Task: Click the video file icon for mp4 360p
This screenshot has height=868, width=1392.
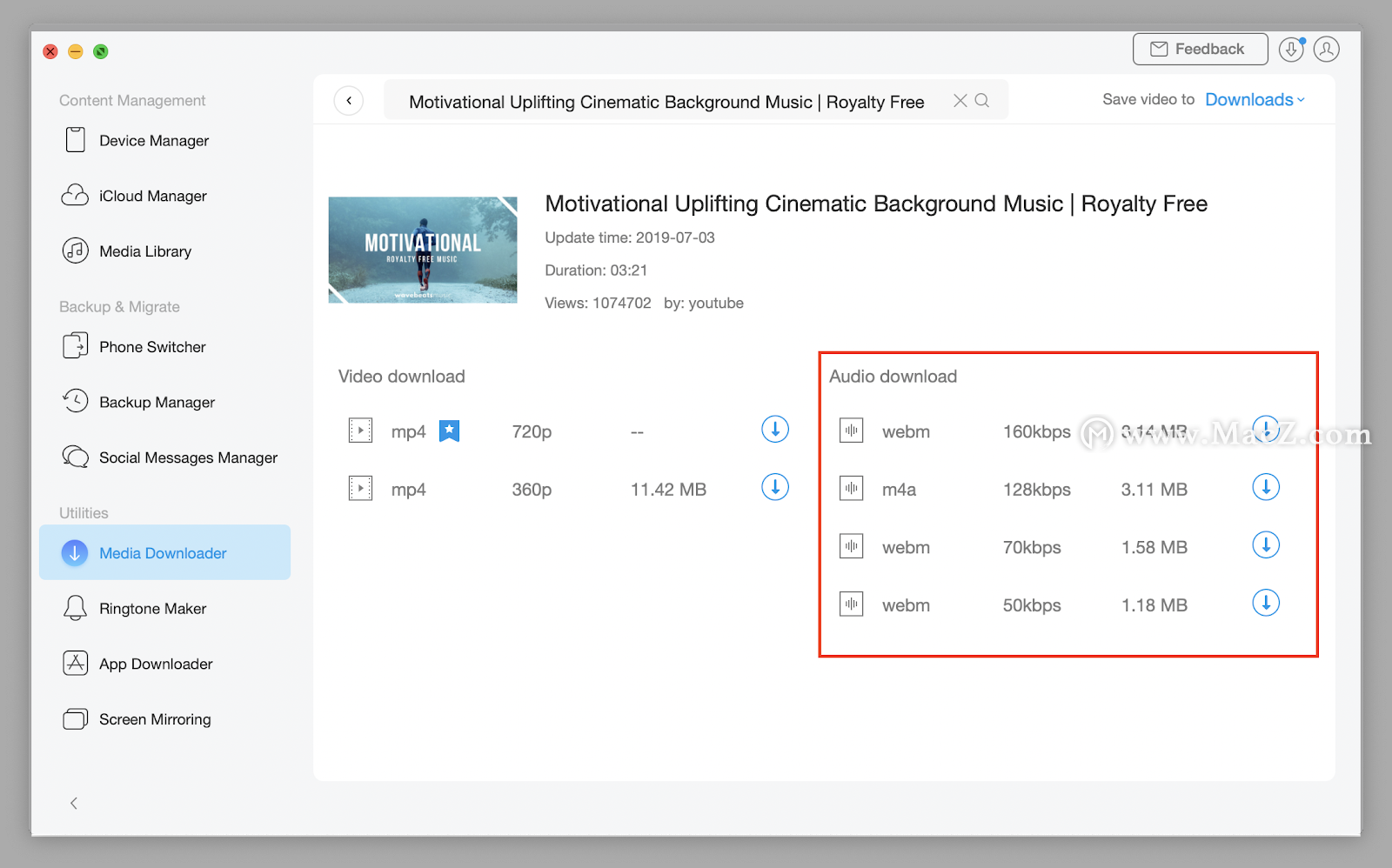Action: (x=360, y=488)
